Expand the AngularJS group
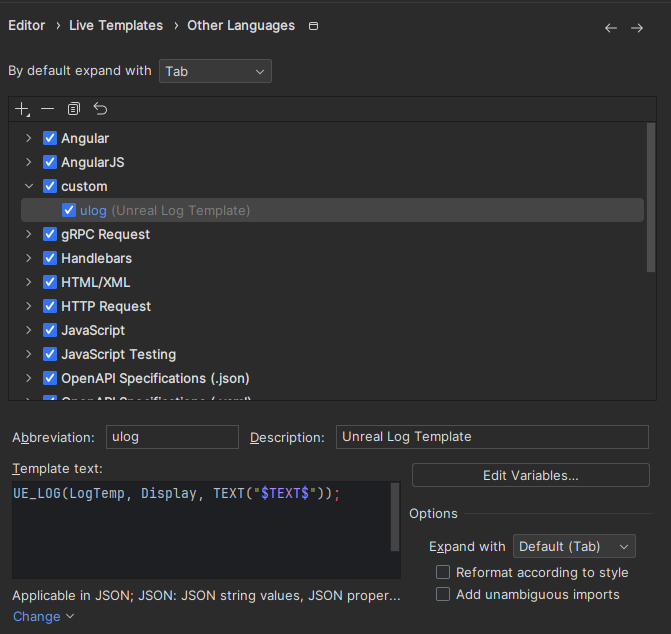 tap(29, 162)
